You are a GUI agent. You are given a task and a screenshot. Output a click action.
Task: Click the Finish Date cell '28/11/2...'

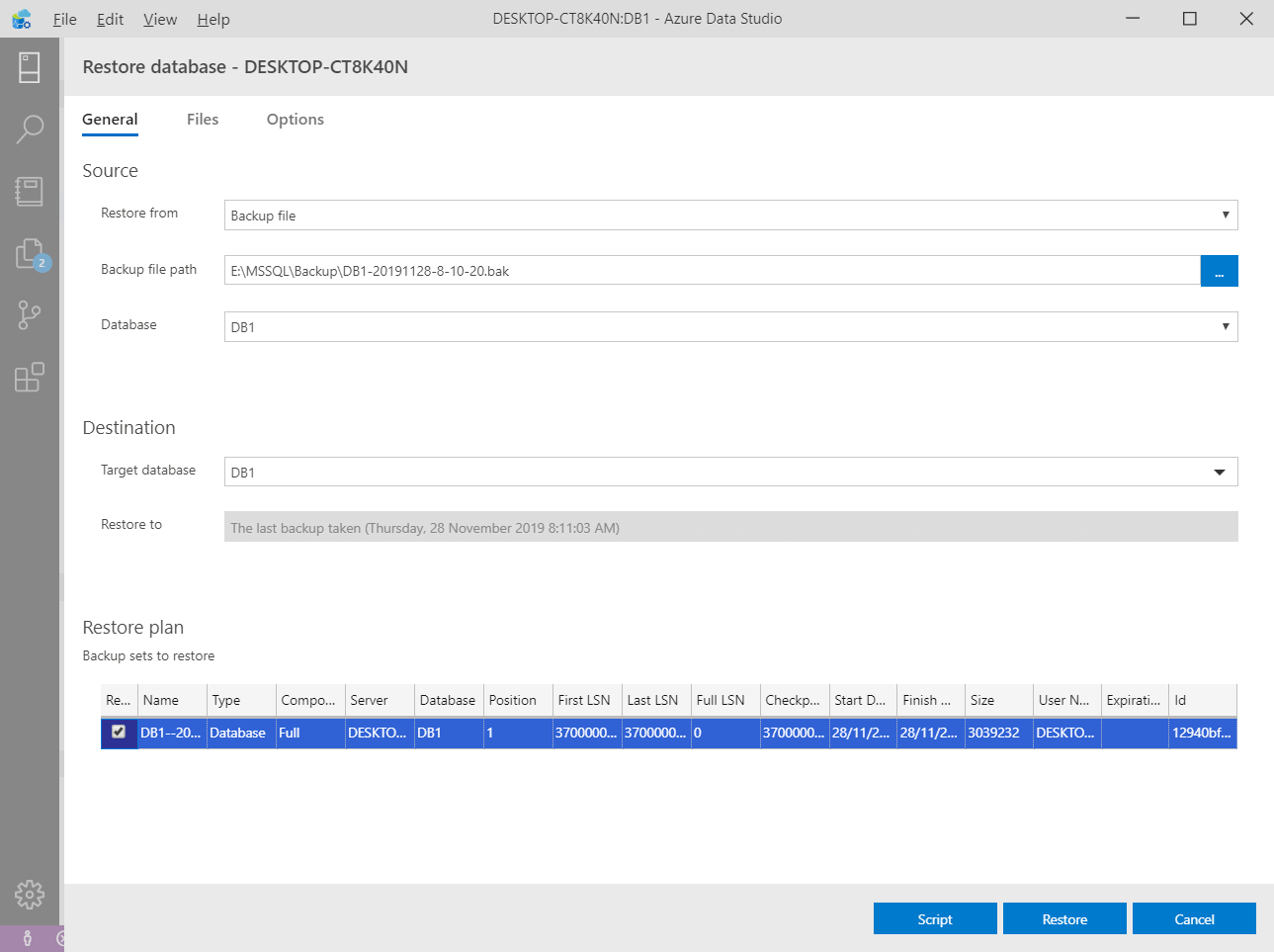click(x=932, y=733)
